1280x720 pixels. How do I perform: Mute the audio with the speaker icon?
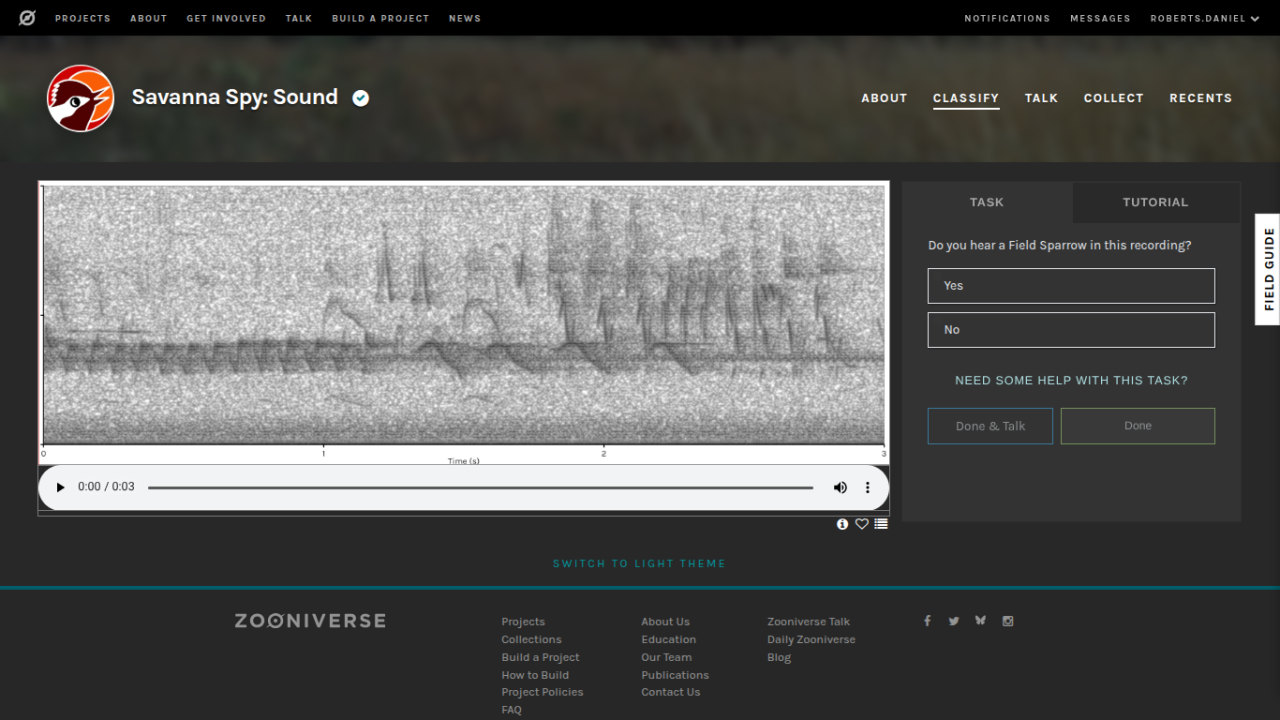point(840,487)
